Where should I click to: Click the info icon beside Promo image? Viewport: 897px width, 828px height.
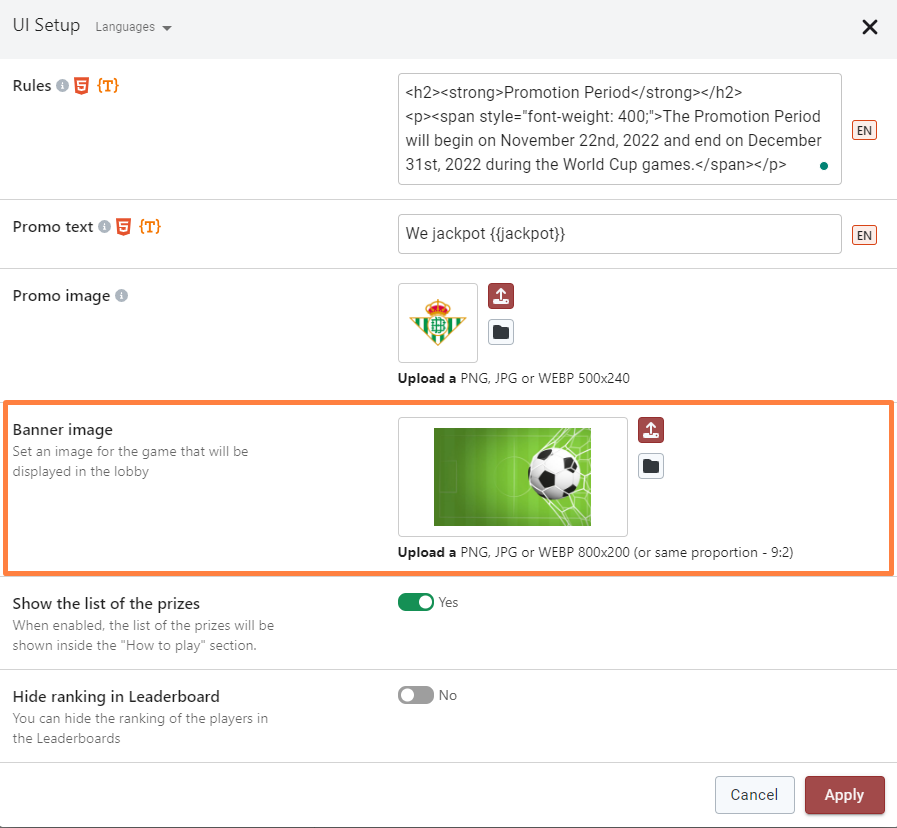[x=121, y=296]
